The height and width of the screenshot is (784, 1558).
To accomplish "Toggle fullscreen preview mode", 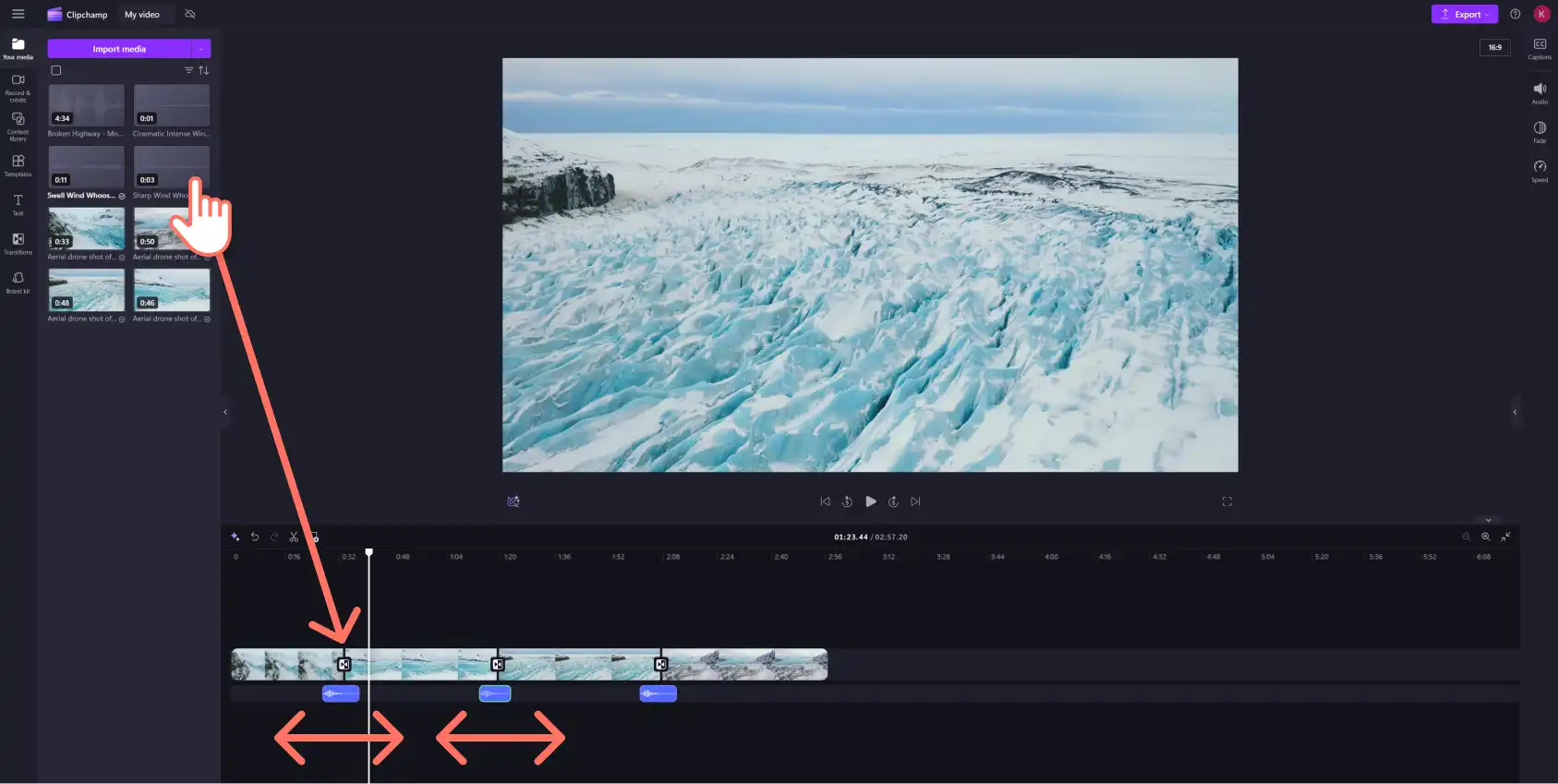I will [1227, 501].
